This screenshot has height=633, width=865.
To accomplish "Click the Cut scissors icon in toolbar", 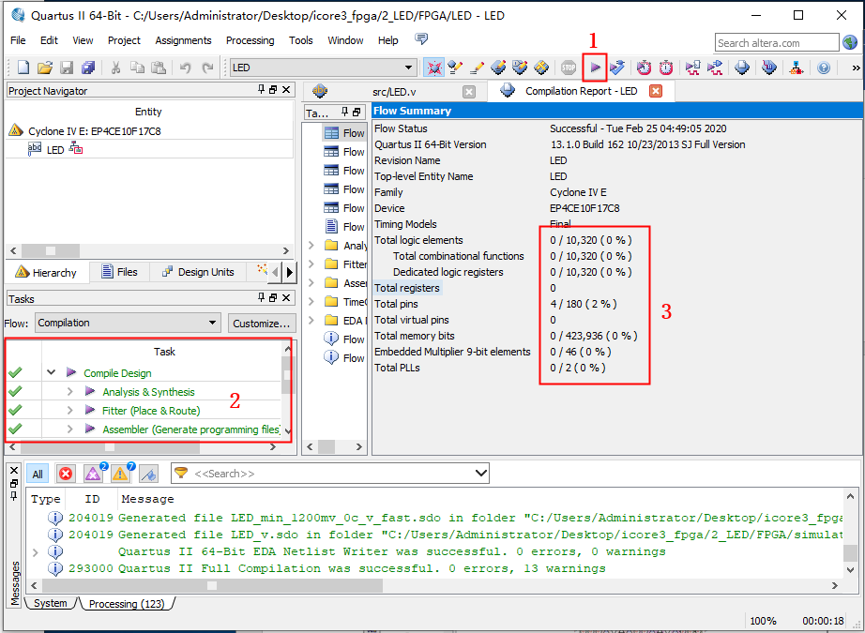I will (115, 67).
